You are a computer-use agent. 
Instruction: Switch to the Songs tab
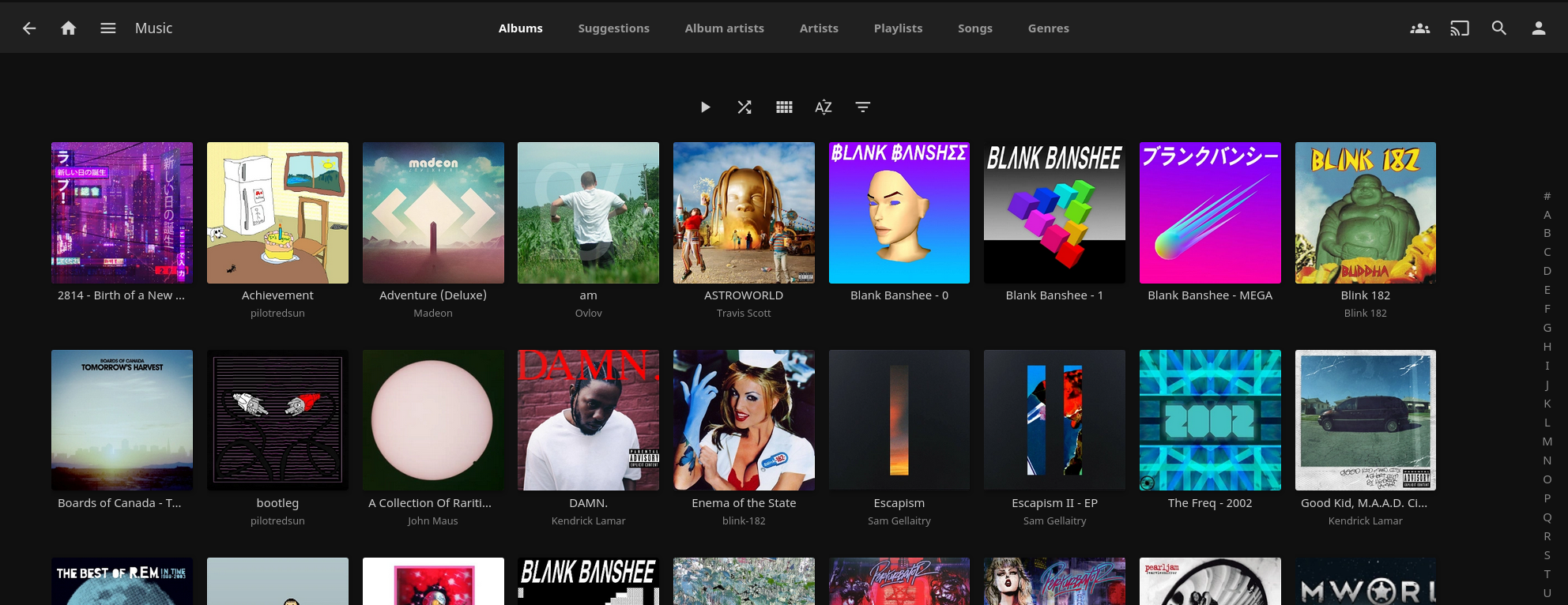tap(975, 28)
